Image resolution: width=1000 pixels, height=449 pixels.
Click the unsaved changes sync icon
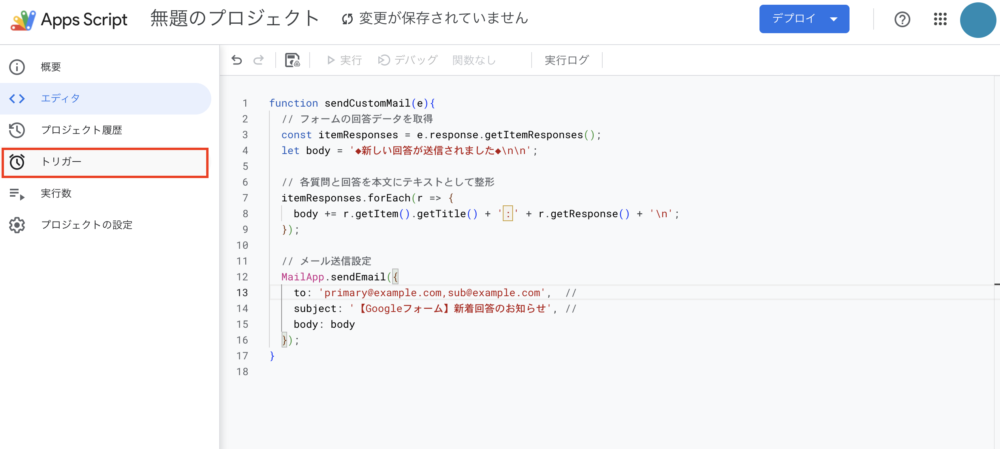click(x=348, y=19)
